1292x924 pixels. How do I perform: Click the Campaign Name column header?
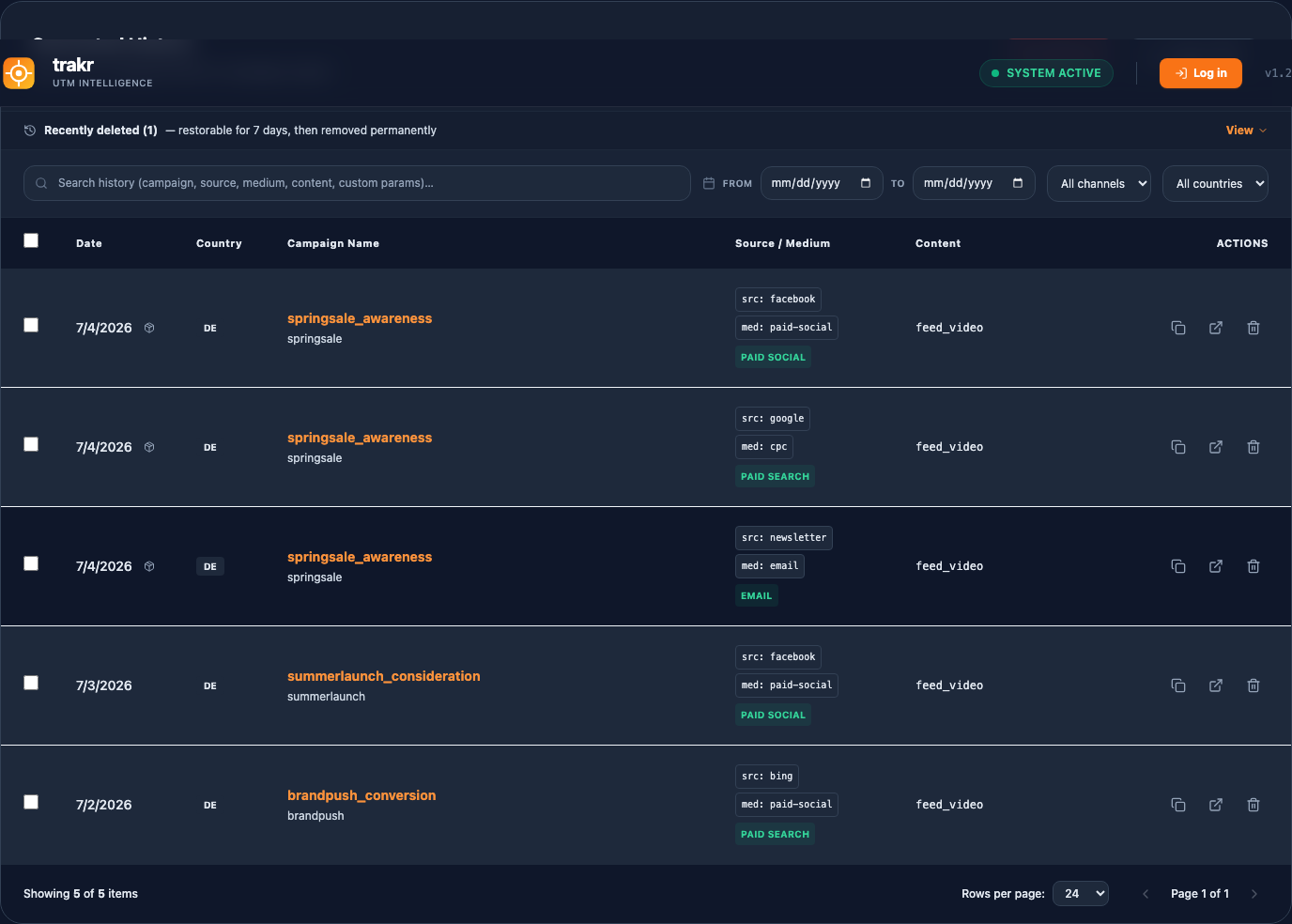pos(333,243)
